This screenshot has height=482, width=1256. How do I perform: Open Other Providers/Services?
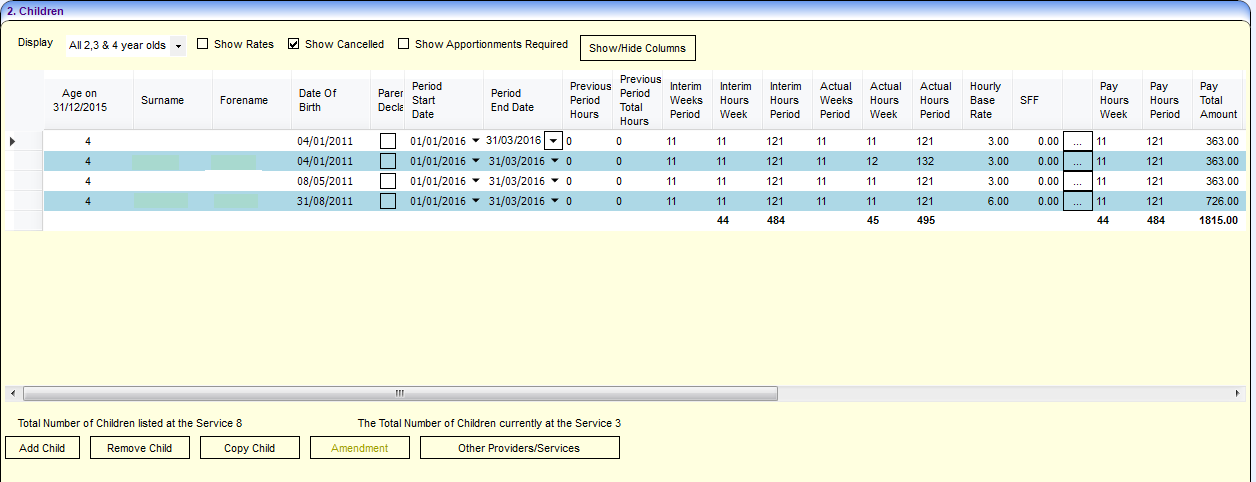[519, 448]
